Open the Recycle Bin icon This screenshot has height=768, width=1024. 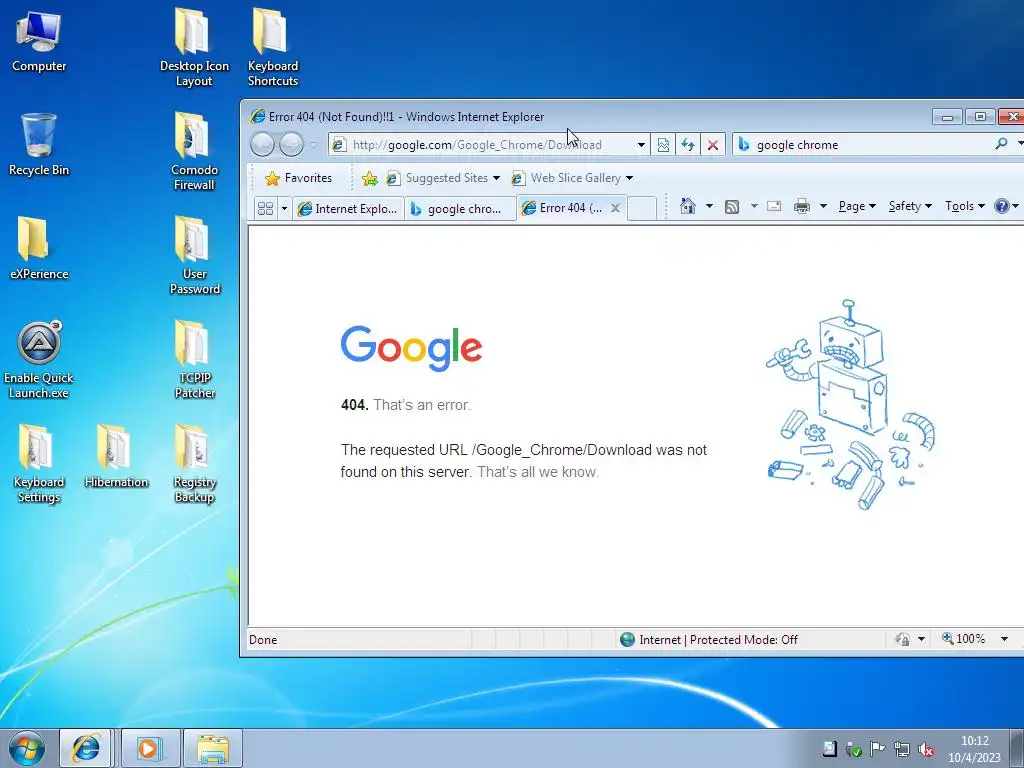(39, 145)
